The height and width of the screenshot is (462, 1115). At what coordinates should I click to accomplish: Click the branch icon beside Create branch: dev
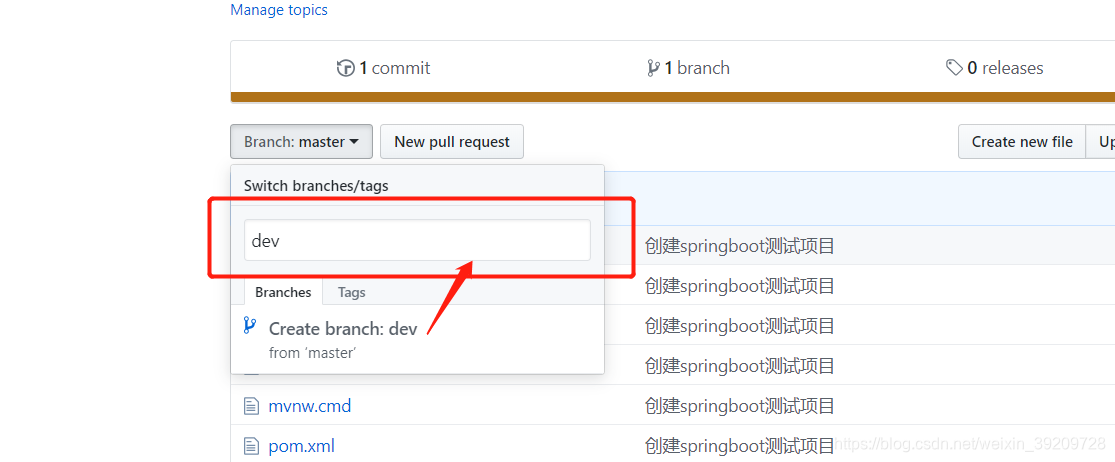click(250, 326)
